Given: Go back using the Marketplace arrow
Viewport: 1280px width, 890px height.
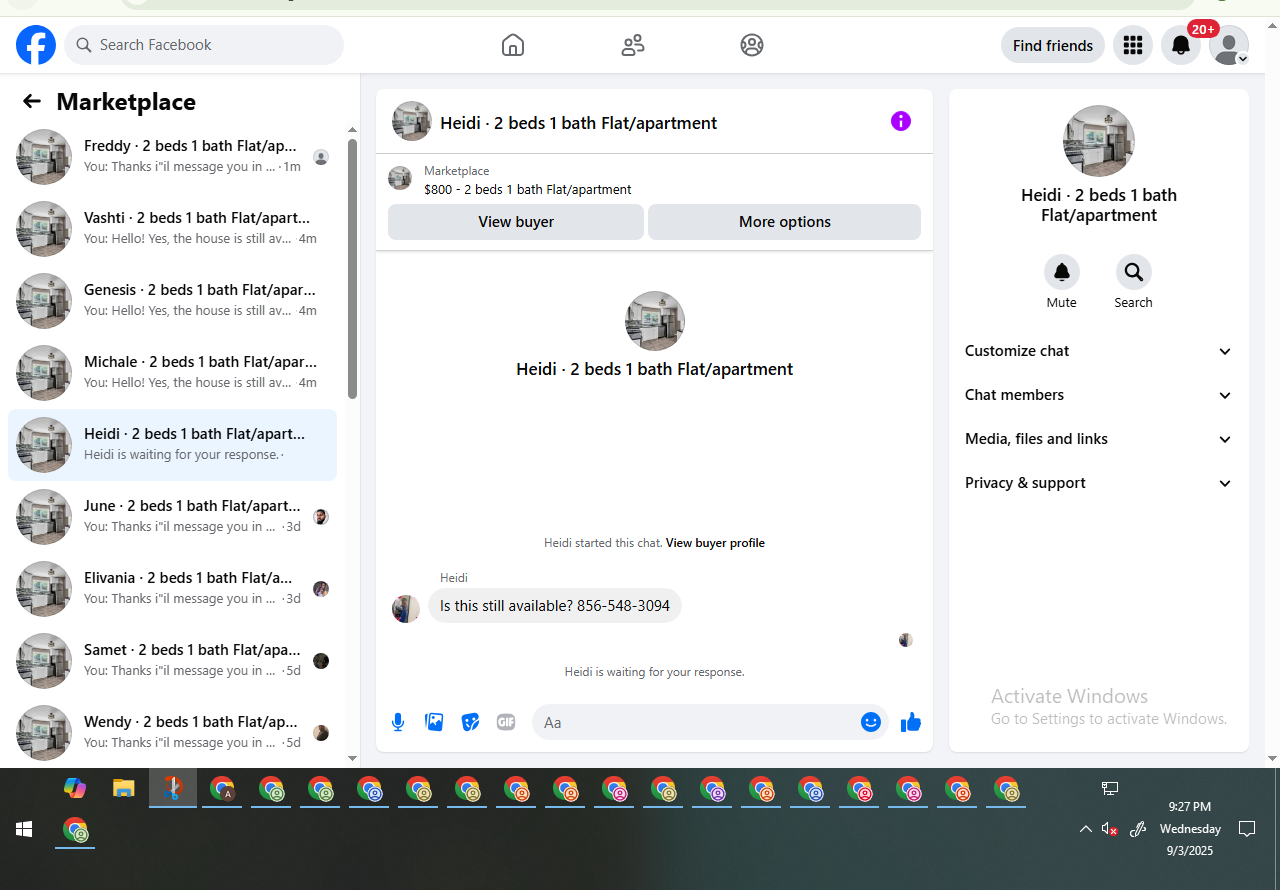Looking at the screenshot, I should coord(32,101).
